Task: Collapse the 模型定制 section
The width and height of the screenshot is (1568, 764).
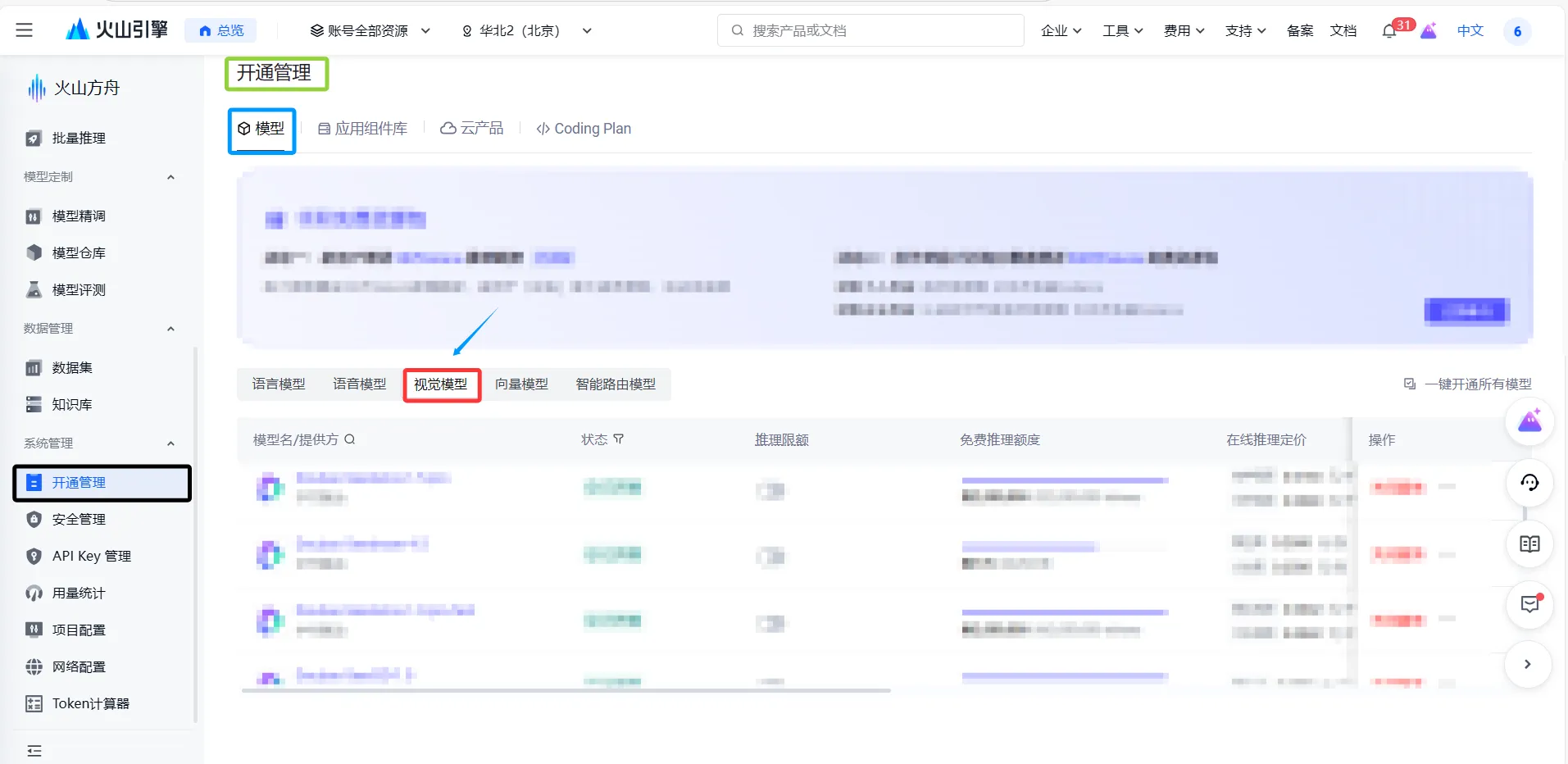Action: click(170, 176)
